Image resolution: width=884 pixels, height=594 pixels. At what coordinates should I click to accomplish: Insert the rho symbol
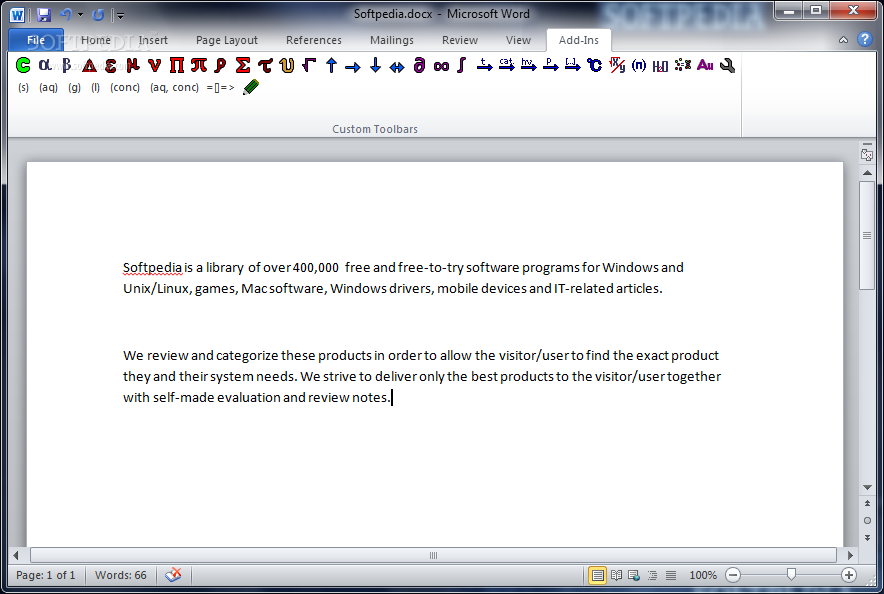pos(220,65)
